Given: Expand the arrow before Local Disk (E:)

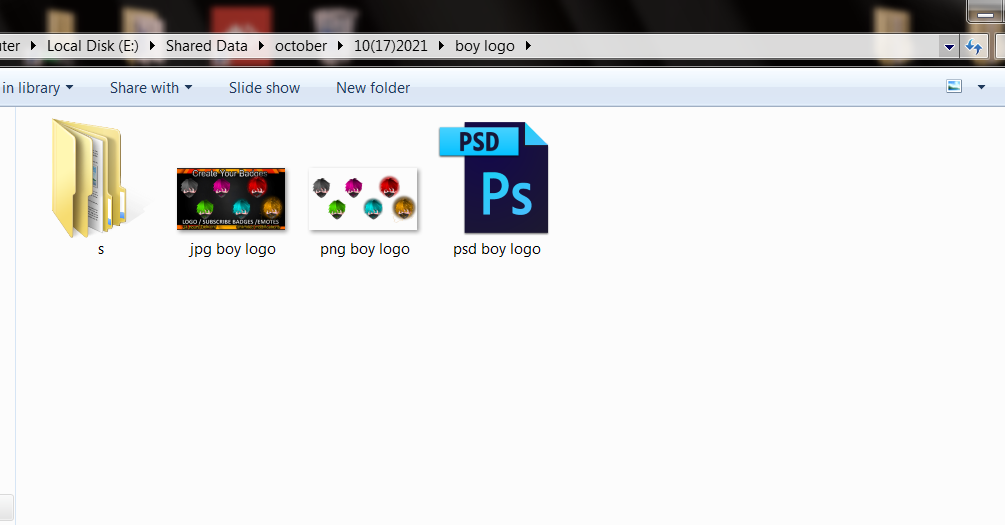Looking at the screenshot, I should point(33,46).
